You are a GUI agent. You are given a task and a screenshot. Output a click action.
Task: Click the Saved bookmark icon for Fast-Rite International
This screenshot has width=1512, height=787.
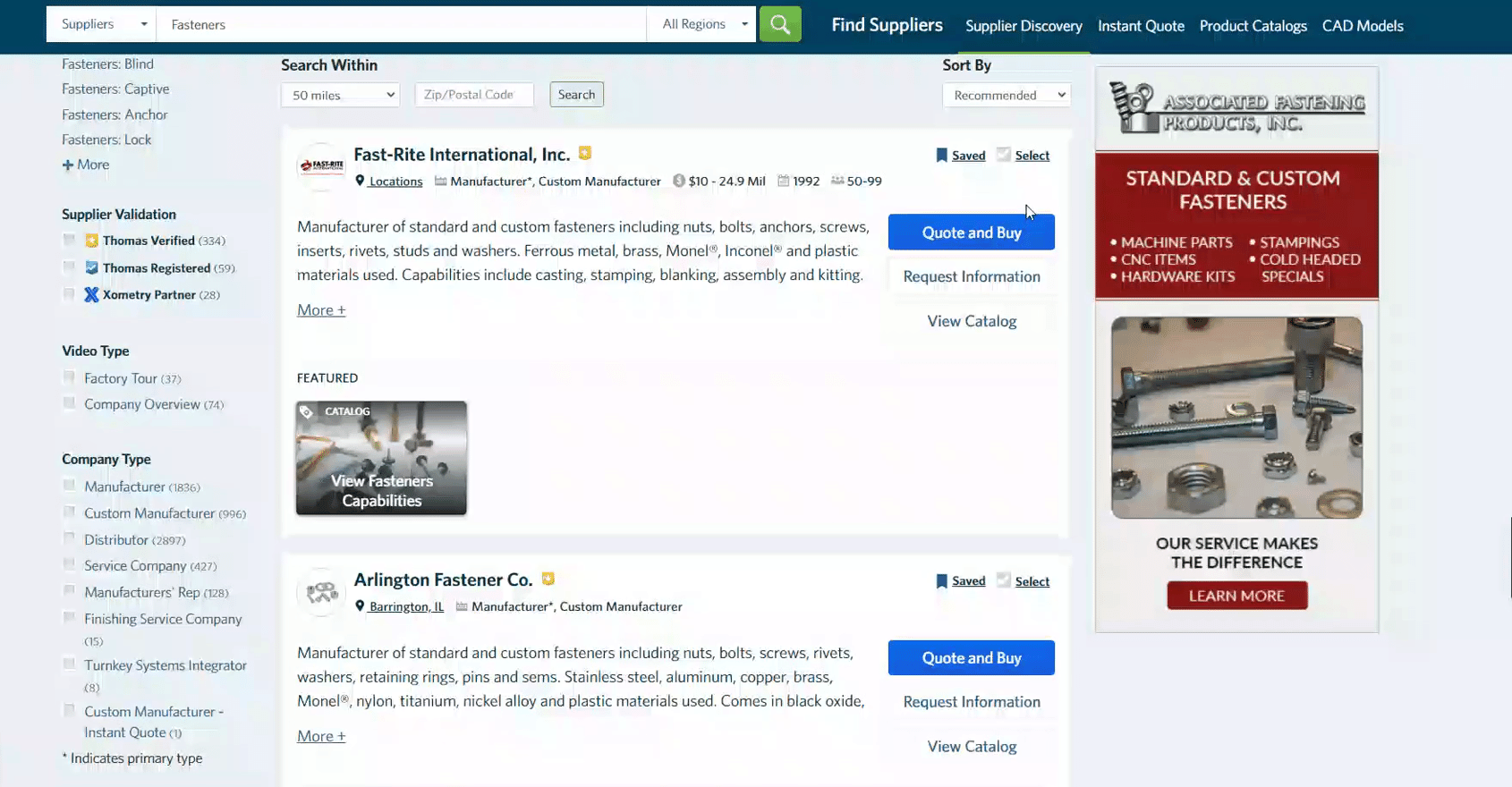click(941, 156)
